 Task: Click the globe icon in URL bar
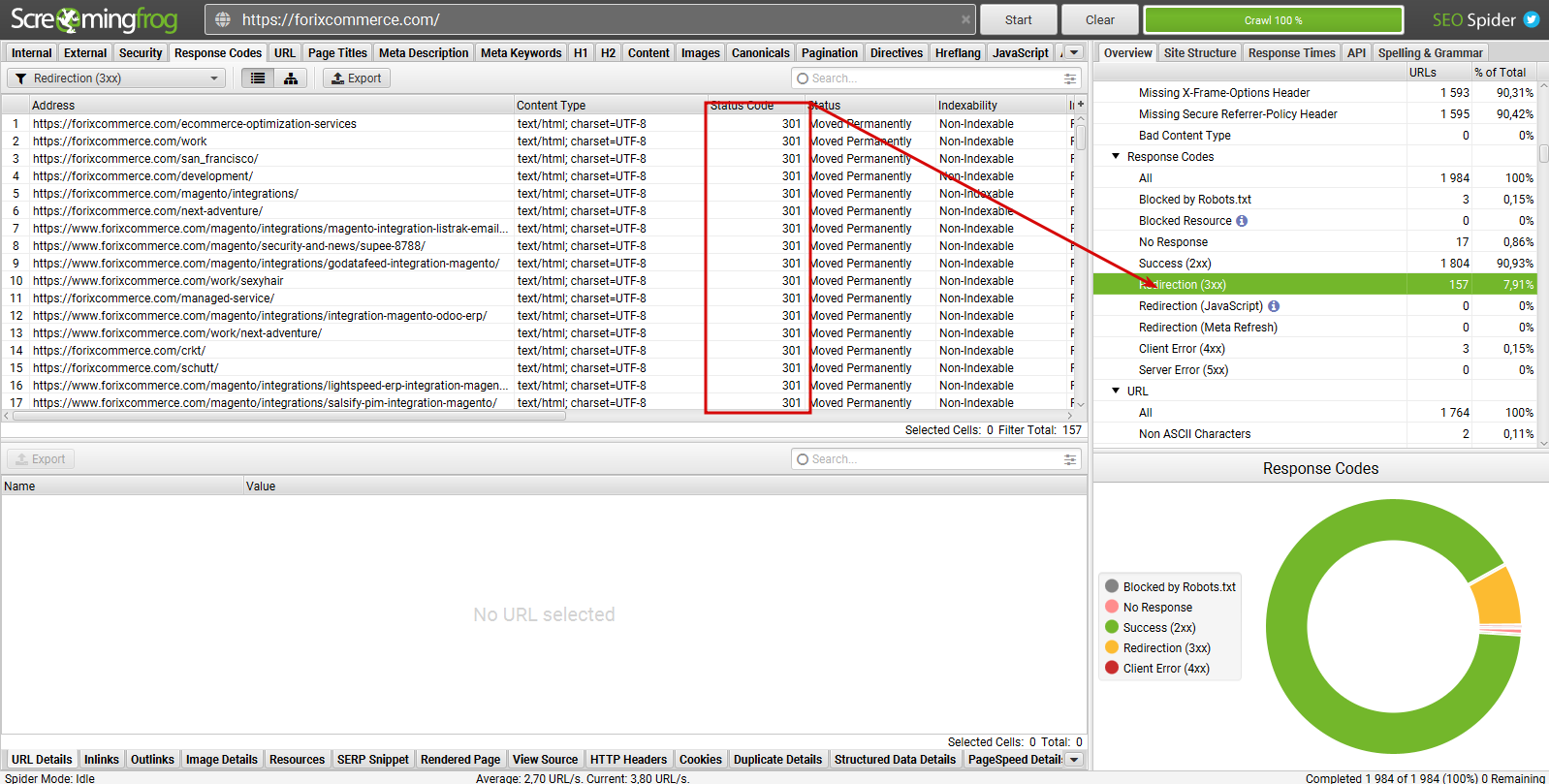pos(223,19)
